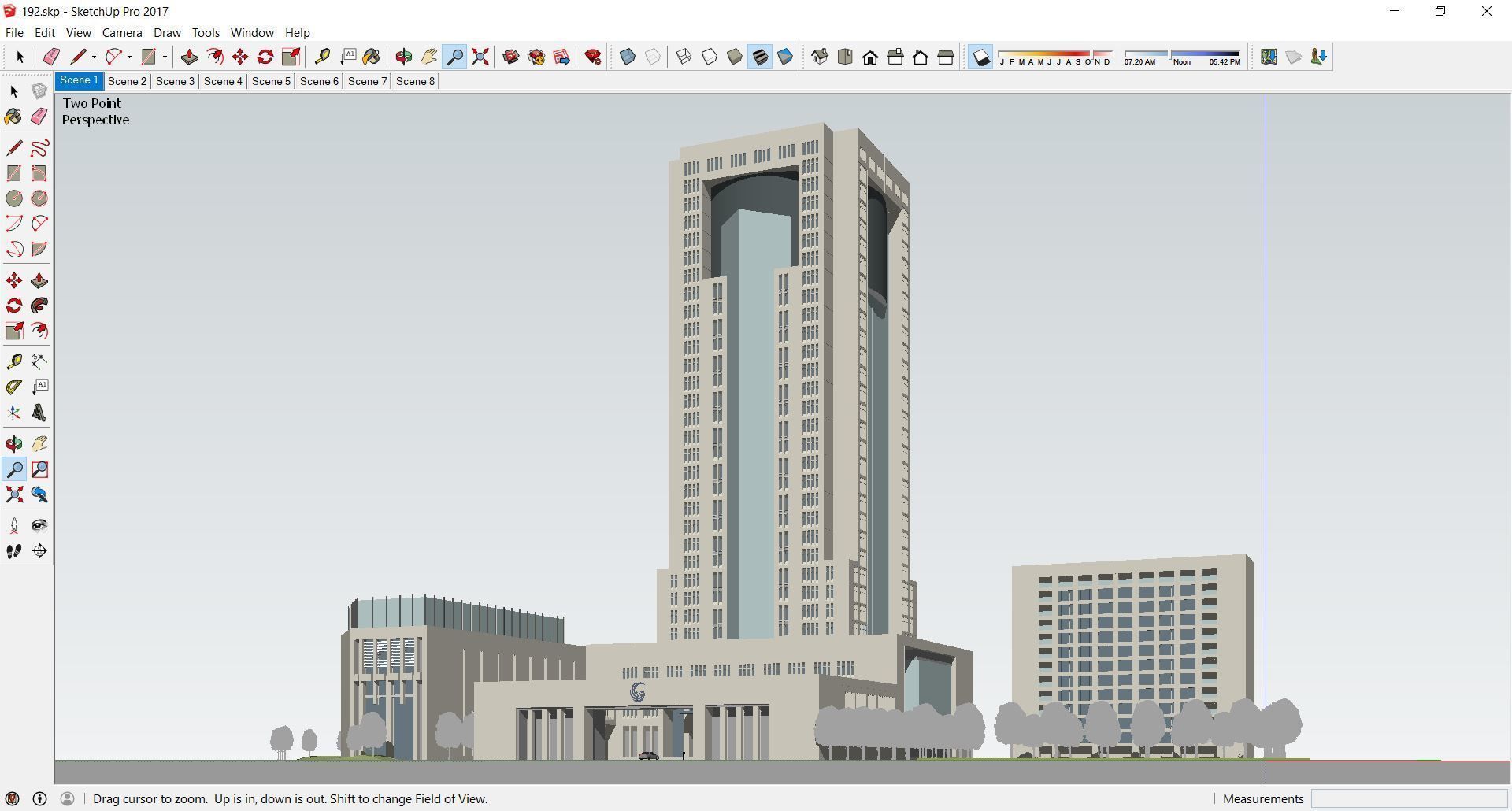The image size is (1512, 811).
Task: Choose the Rotate tool in top toolbar
Action: coord(265,57)
